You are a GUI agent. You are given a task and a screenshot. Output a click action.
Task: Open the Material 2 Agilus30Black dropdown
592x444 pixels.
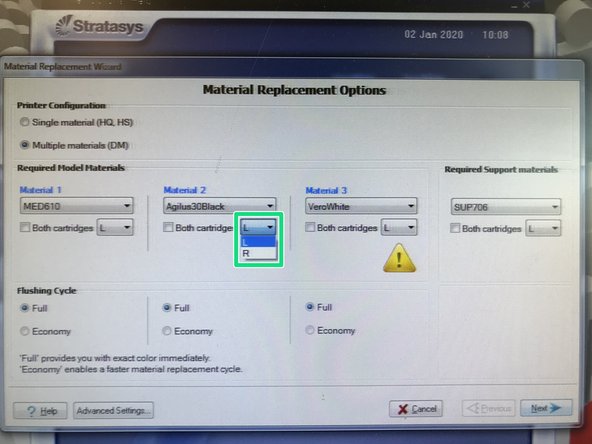click(x=220, y=206)
